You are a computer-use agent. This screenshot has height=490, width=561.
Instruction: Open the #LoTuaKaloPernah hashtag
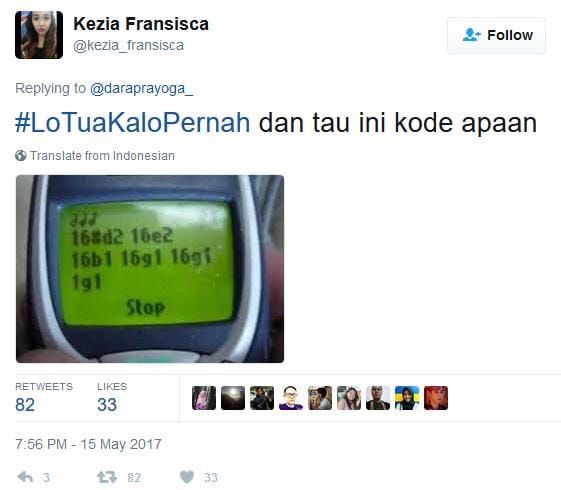click(x=132, y=123)
